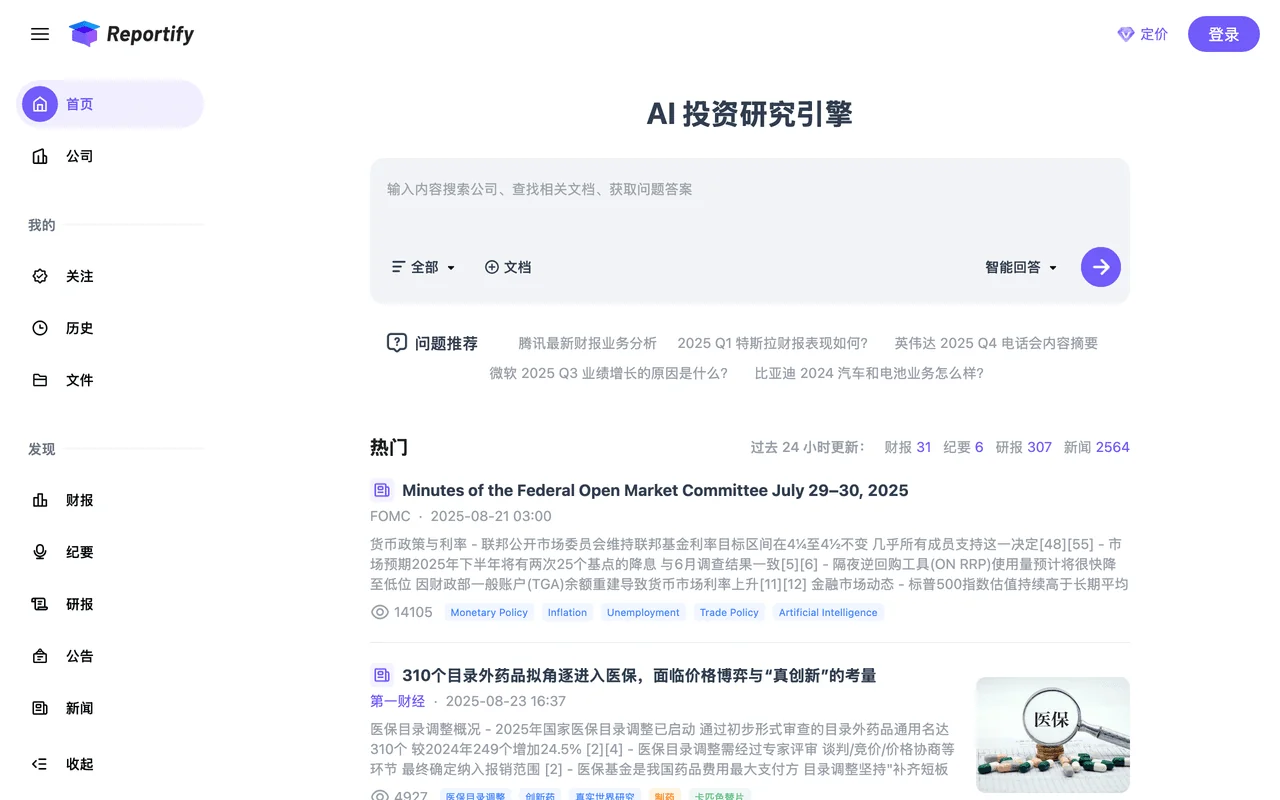Open the 智能回答 answer mode dropdown
This screenshot has width=1280, height=800.
[1020, 267]
